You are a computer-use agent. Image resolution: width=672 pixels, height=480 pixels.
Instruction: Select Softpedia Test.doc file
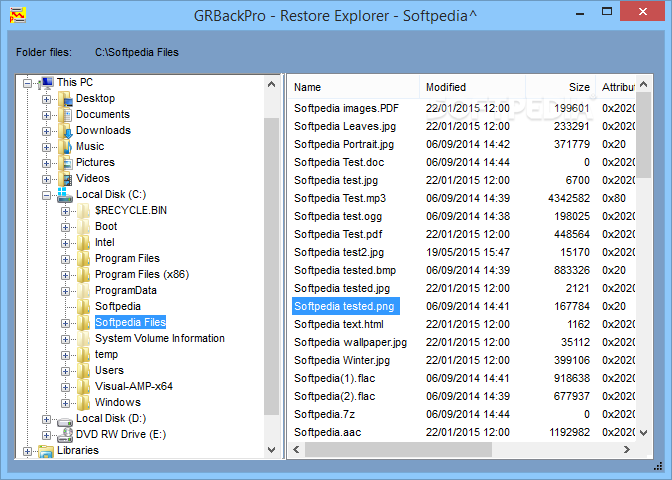[x=339, y=162]
